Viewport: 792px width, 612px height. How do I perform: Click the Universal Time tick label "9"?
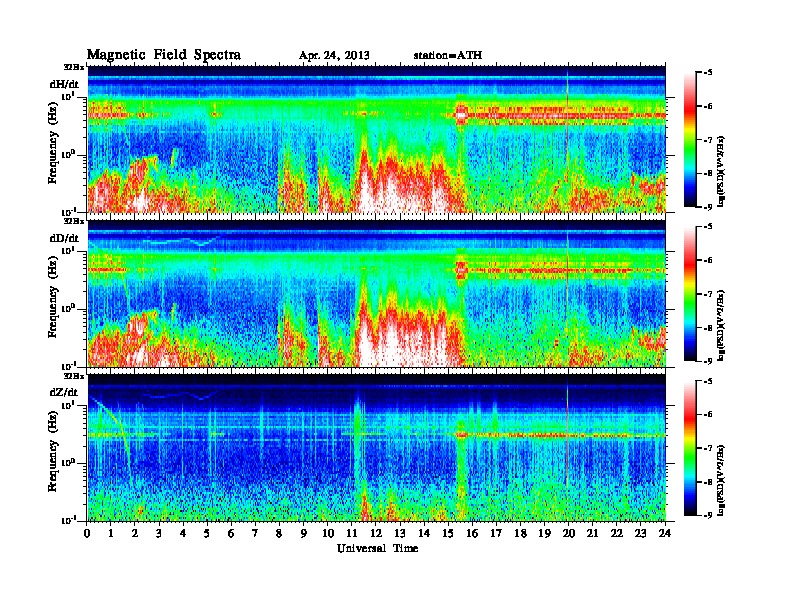[304, 533]
